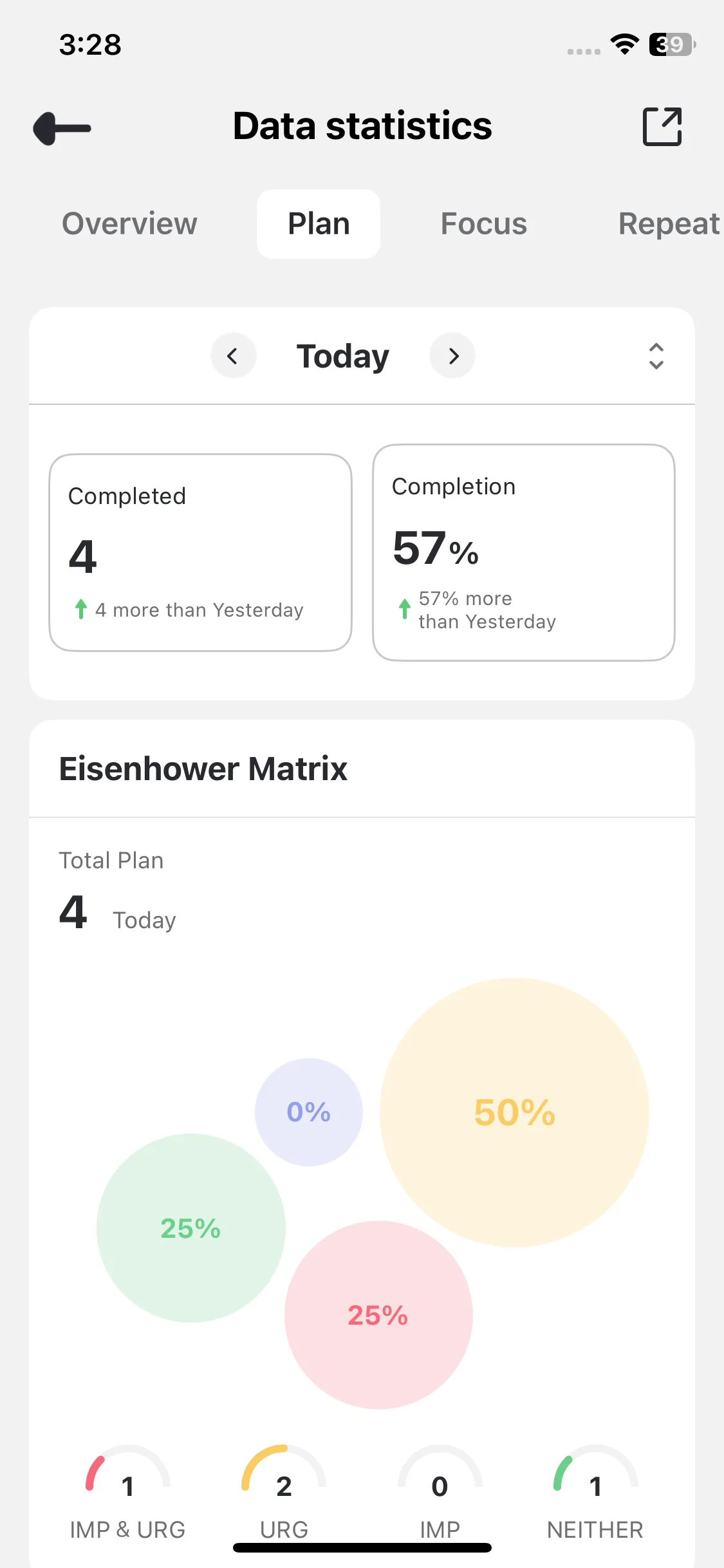Switch to the Repeat tab

pyautogui.click(x=668, y=224)
